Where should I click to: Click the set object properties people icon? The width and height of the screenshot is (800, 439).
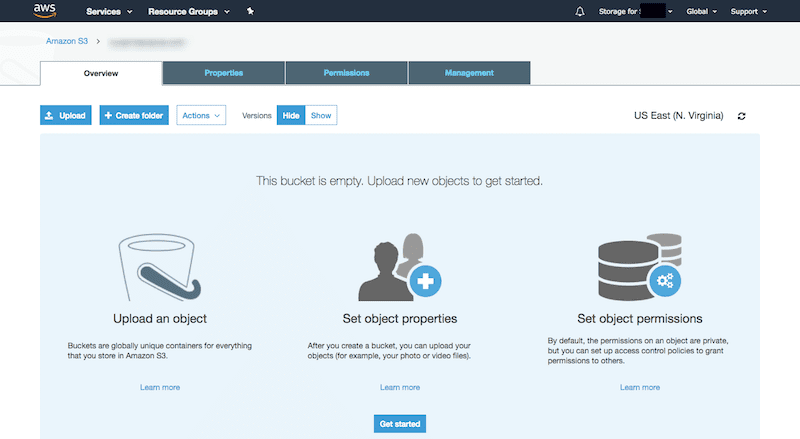click(x=400, y=267)
